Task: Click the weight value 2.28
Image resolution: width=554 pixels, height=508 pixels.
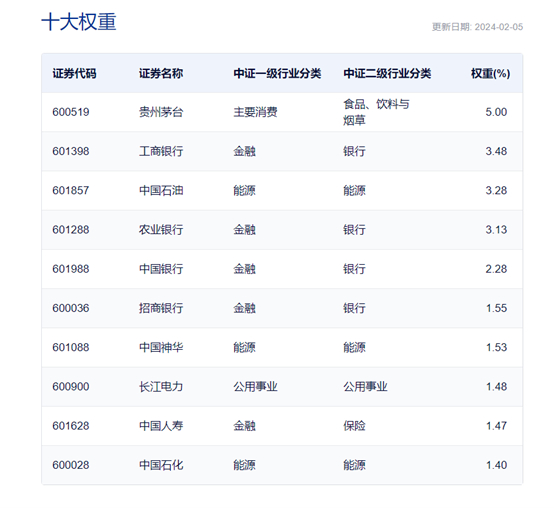Action: [x=496, y=269]
